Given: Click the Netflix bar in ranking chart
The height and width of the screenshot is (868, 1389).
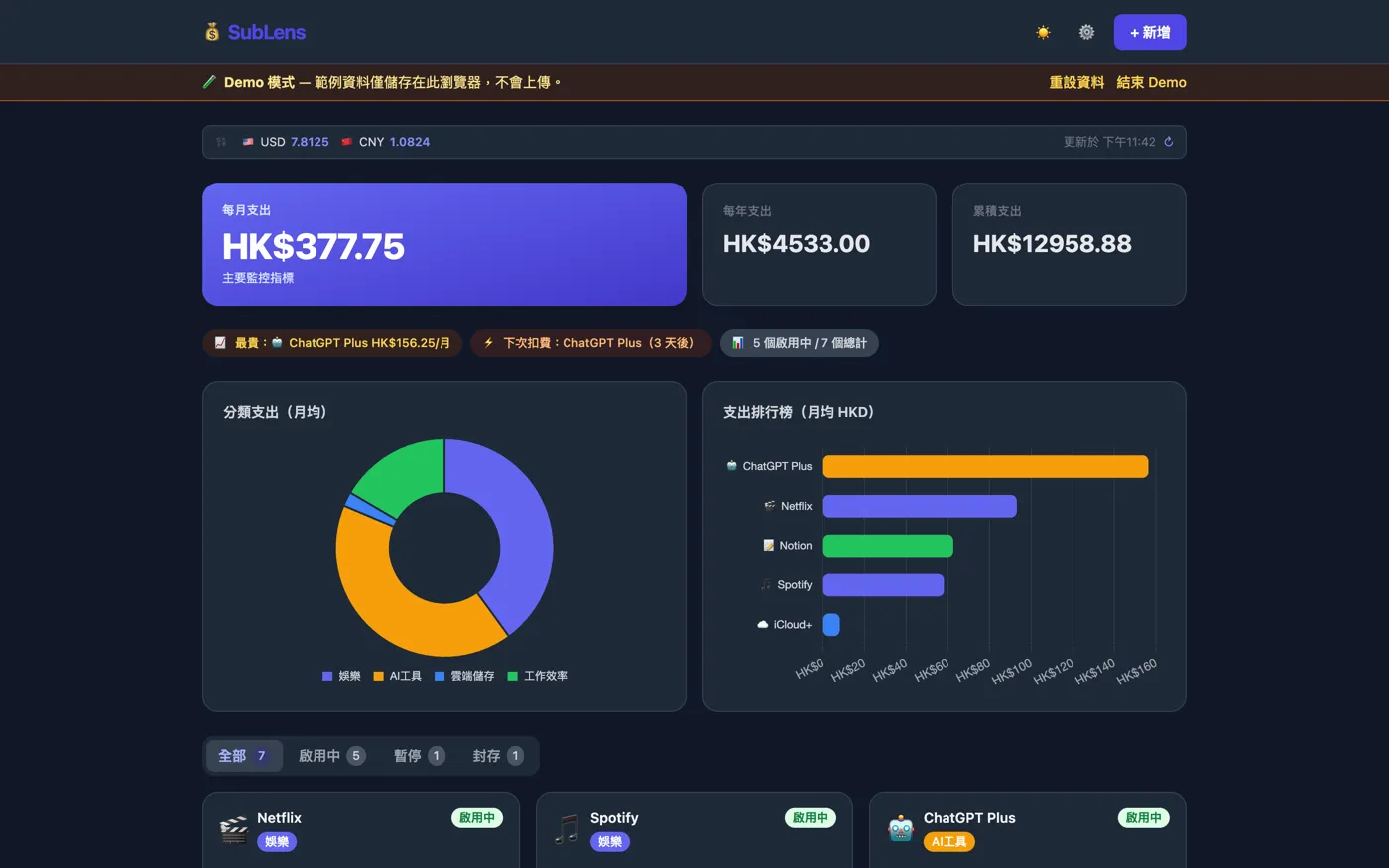Looking at the screenshot, I should click(x=920, y=506).
